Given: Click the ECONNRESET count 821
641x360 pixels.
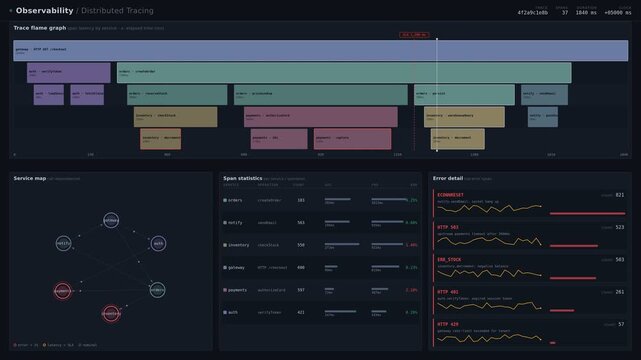Looking at the screenshot, I should coord(620,195).
